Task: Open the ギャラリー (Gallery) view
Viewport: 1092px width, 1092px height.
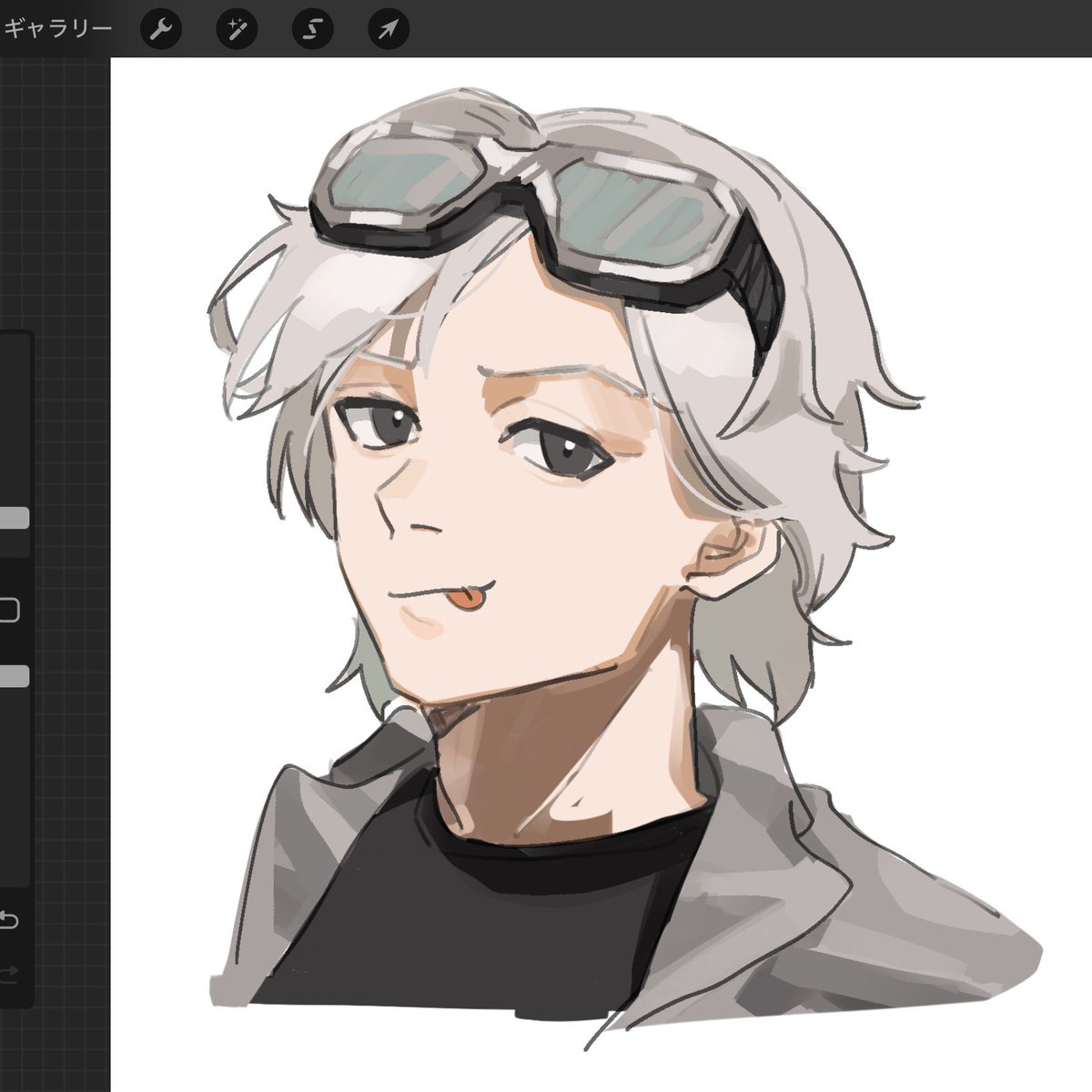Action: pos(56,29)
